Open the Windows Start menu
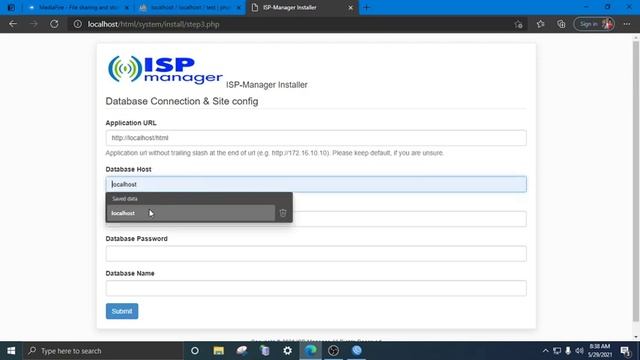 pyautogui.click(x=11, y=351)
